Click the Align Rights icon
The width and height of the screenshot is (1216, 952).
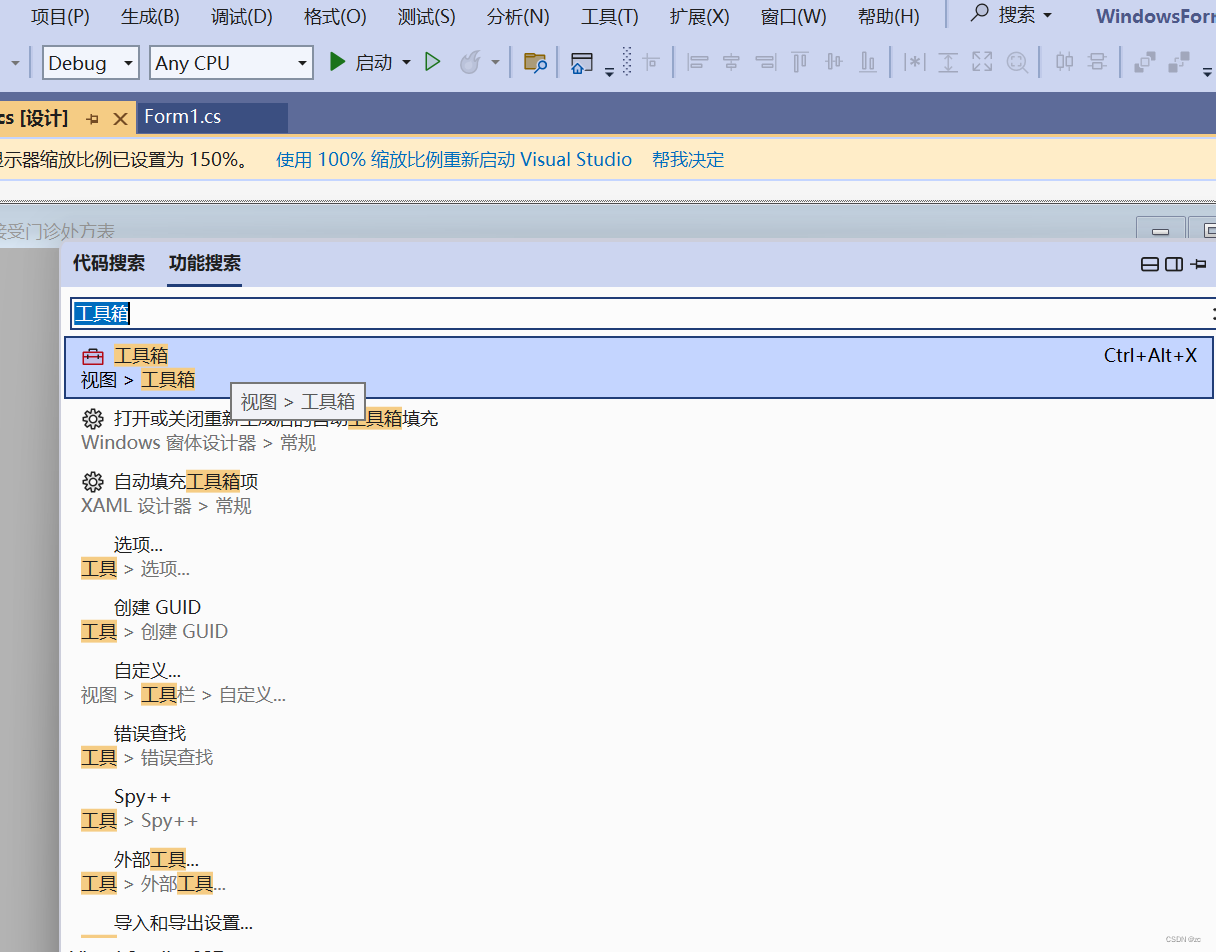tap(766, 63)
